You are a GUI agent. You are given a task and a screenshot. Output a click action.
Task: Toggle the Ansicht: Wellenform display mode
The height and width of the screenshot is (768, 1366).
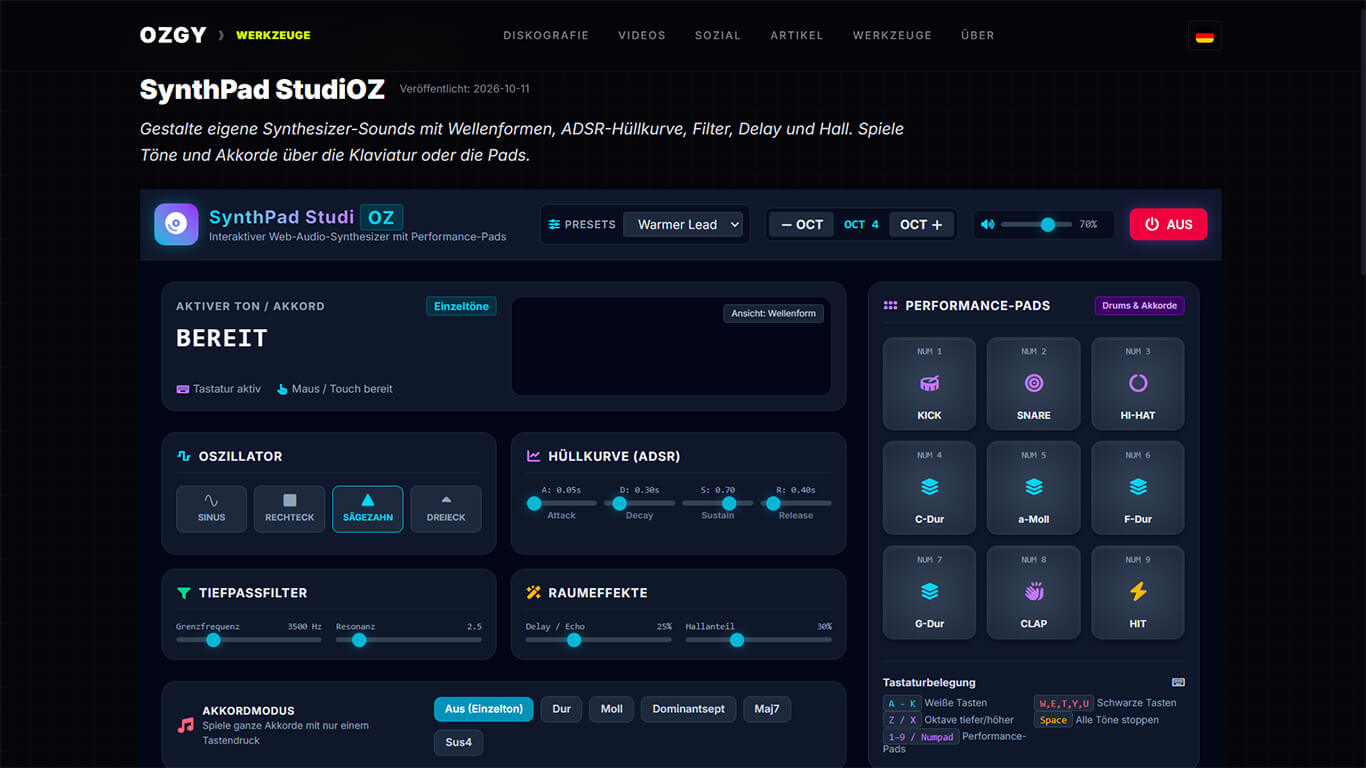(x=773, y=313)
